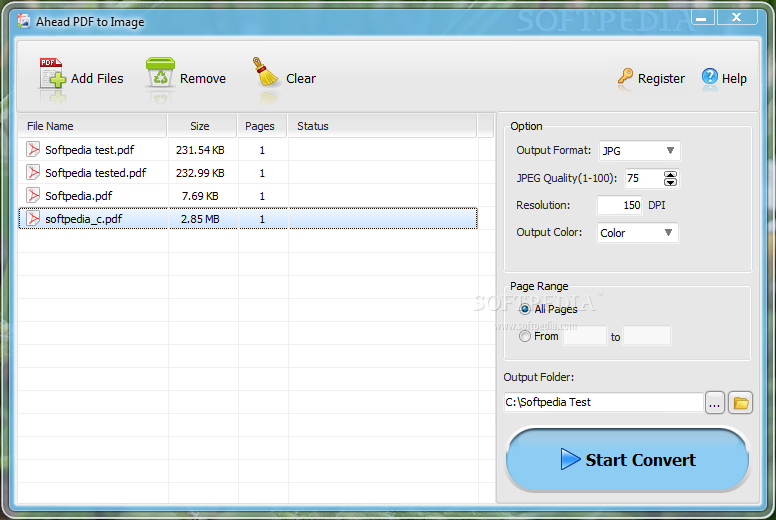Sort by File Name column header
The image size is (776, 520).
92,126
